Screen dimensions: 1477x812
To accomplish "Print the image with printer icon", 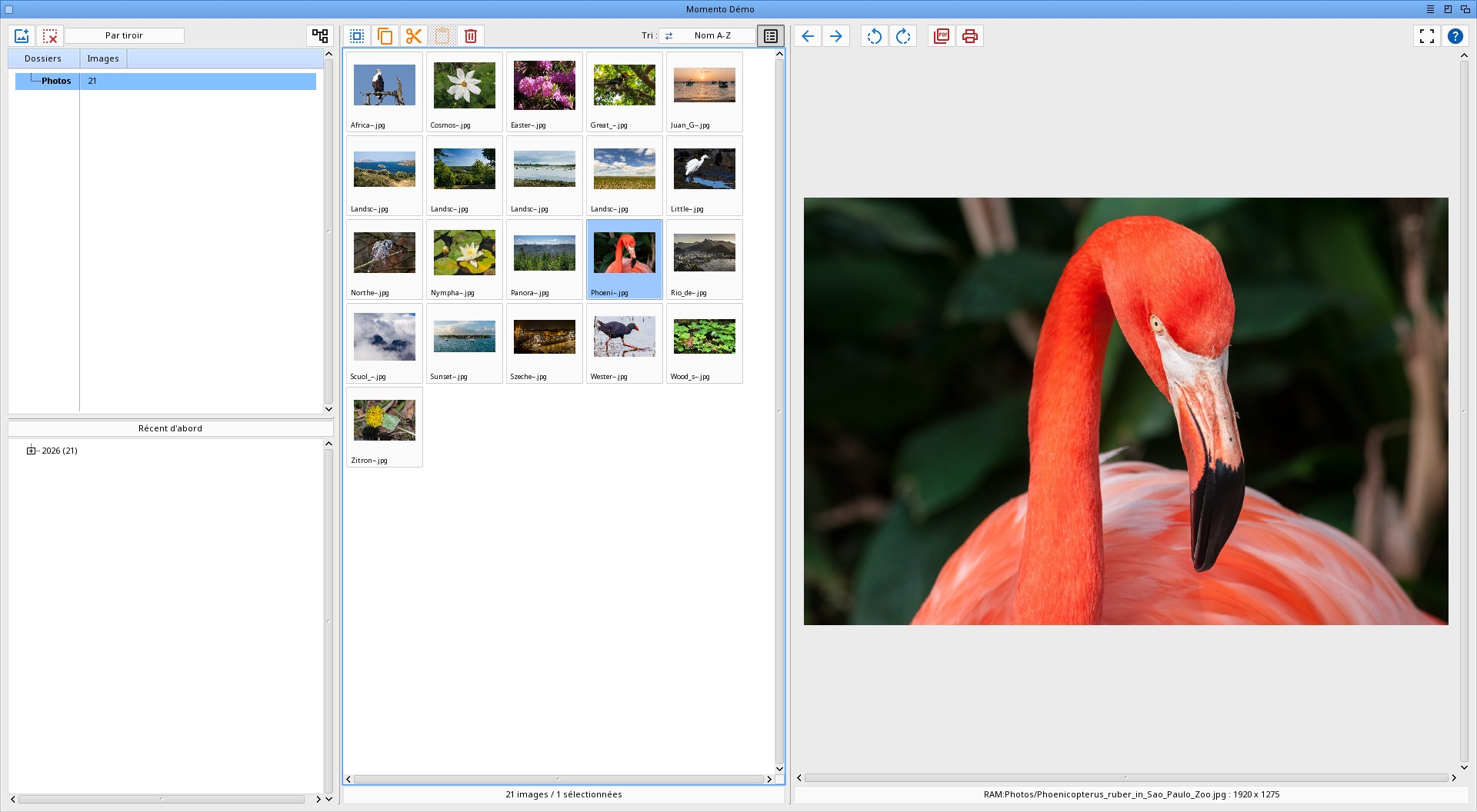I will point(970,36).
